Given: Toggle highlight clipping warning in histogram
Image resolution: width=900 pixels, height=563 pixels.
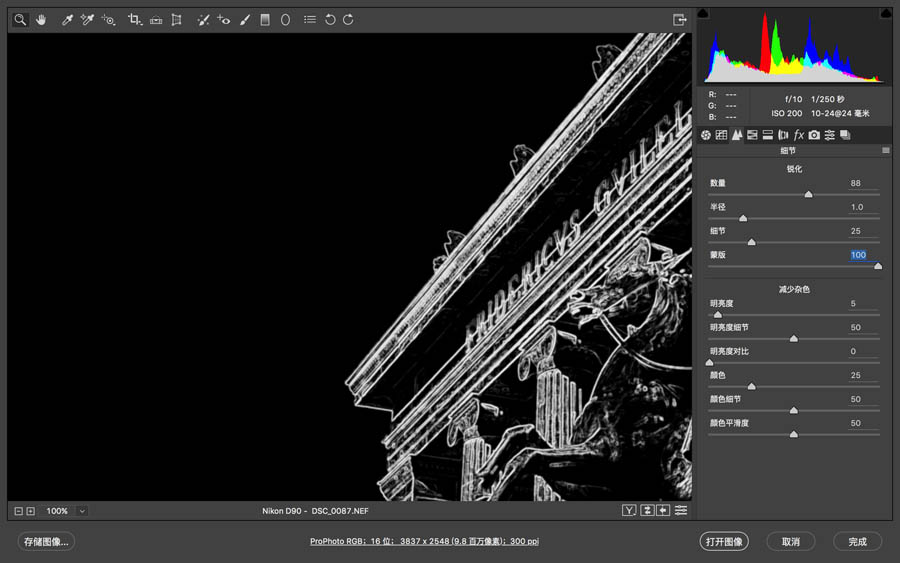Looking at the screenshot, I should pos(886,13).
